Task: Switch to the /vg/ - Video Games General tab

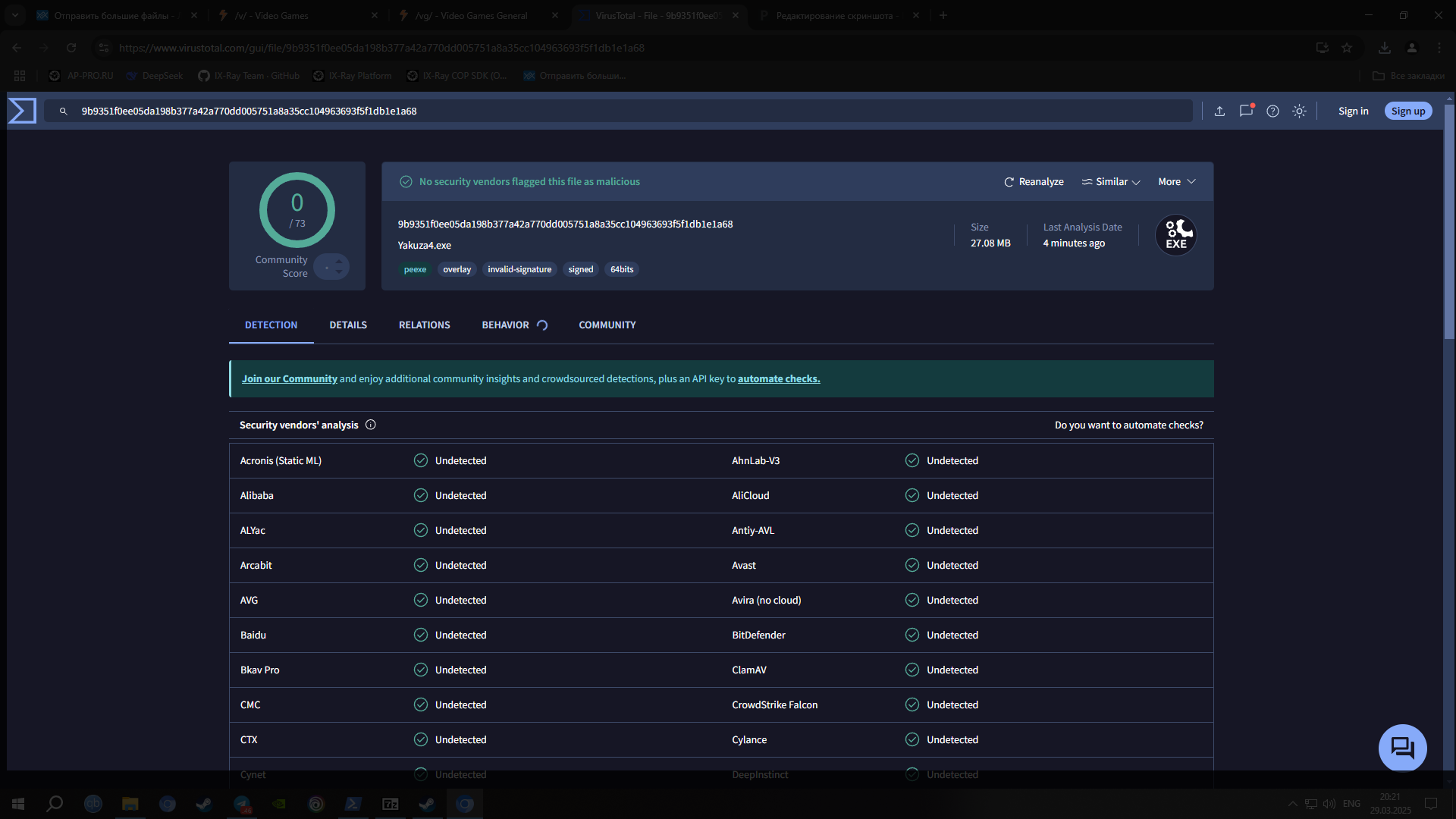Action: click(x=479, y=15)
